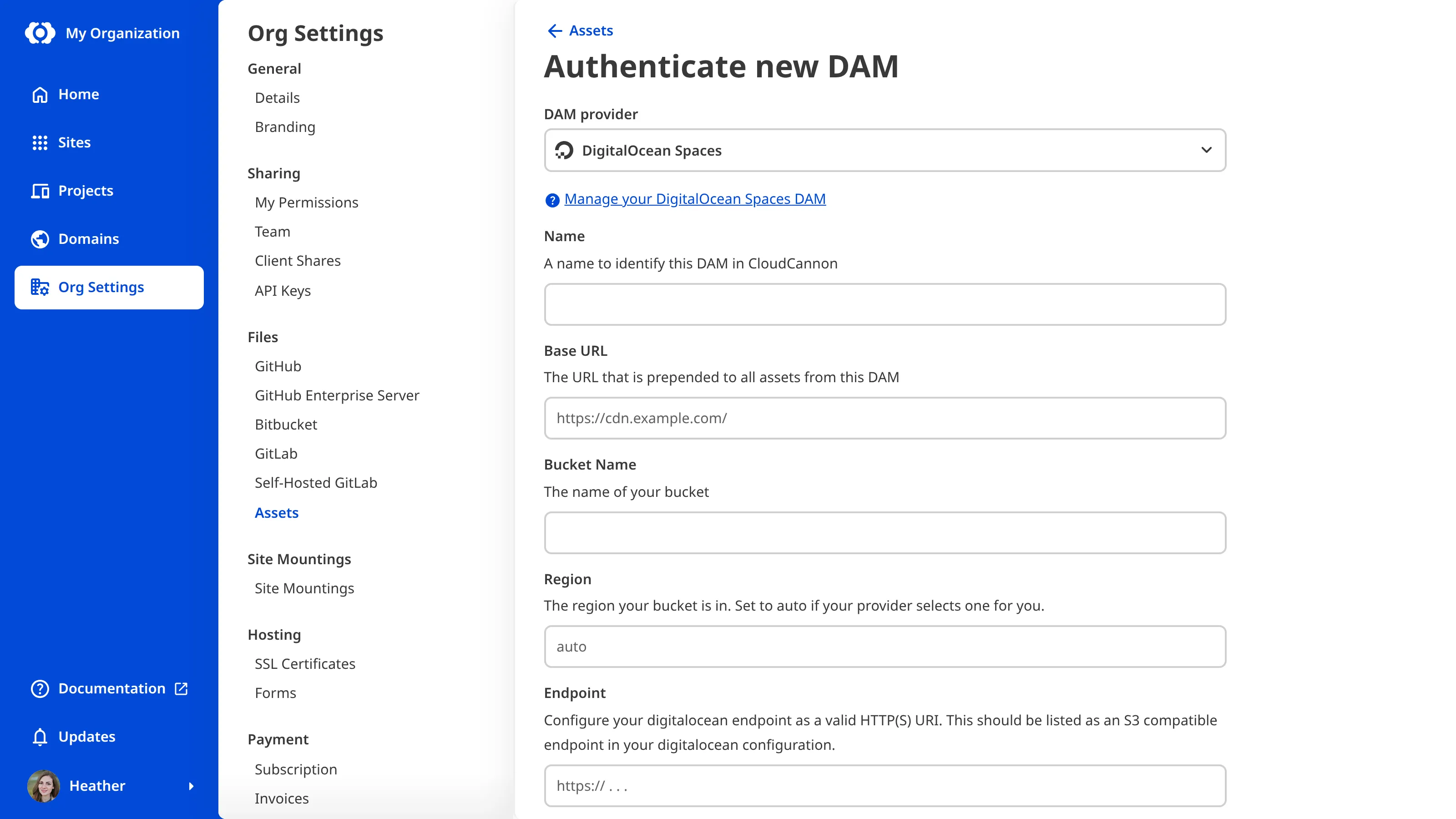Screen dimensions: 1456x819
Task: Focus the Endpoint input field
Action: click(x=885, y=786)
